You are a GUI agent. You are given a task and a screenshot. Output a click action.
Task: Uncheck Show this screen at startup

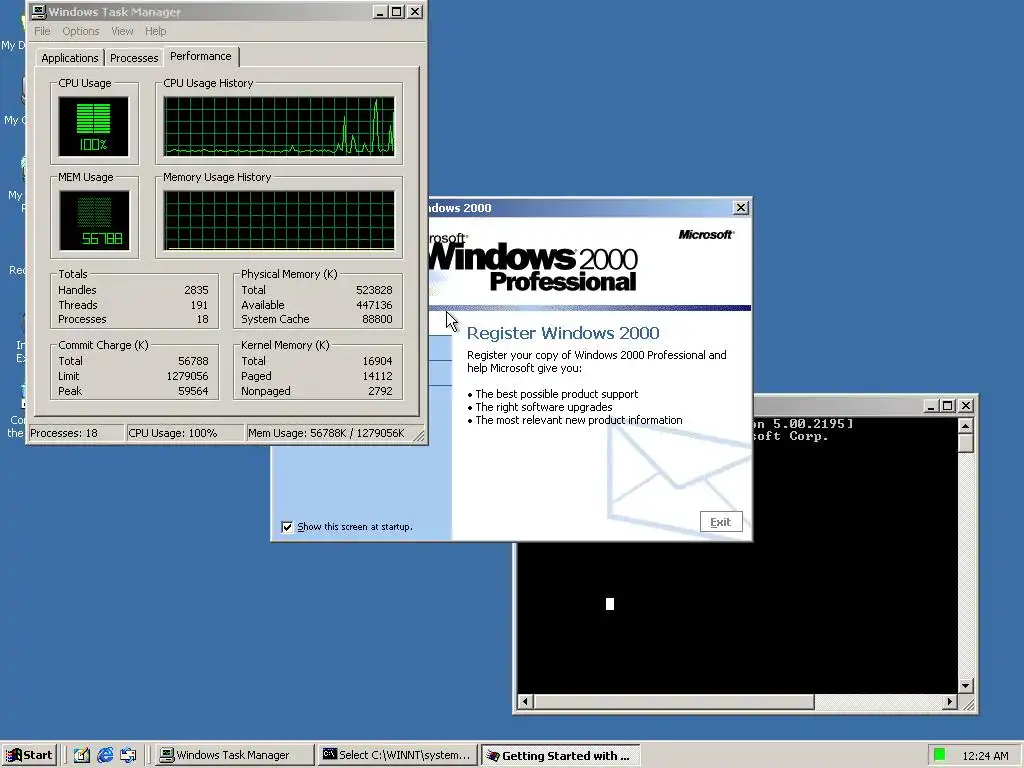287,527
